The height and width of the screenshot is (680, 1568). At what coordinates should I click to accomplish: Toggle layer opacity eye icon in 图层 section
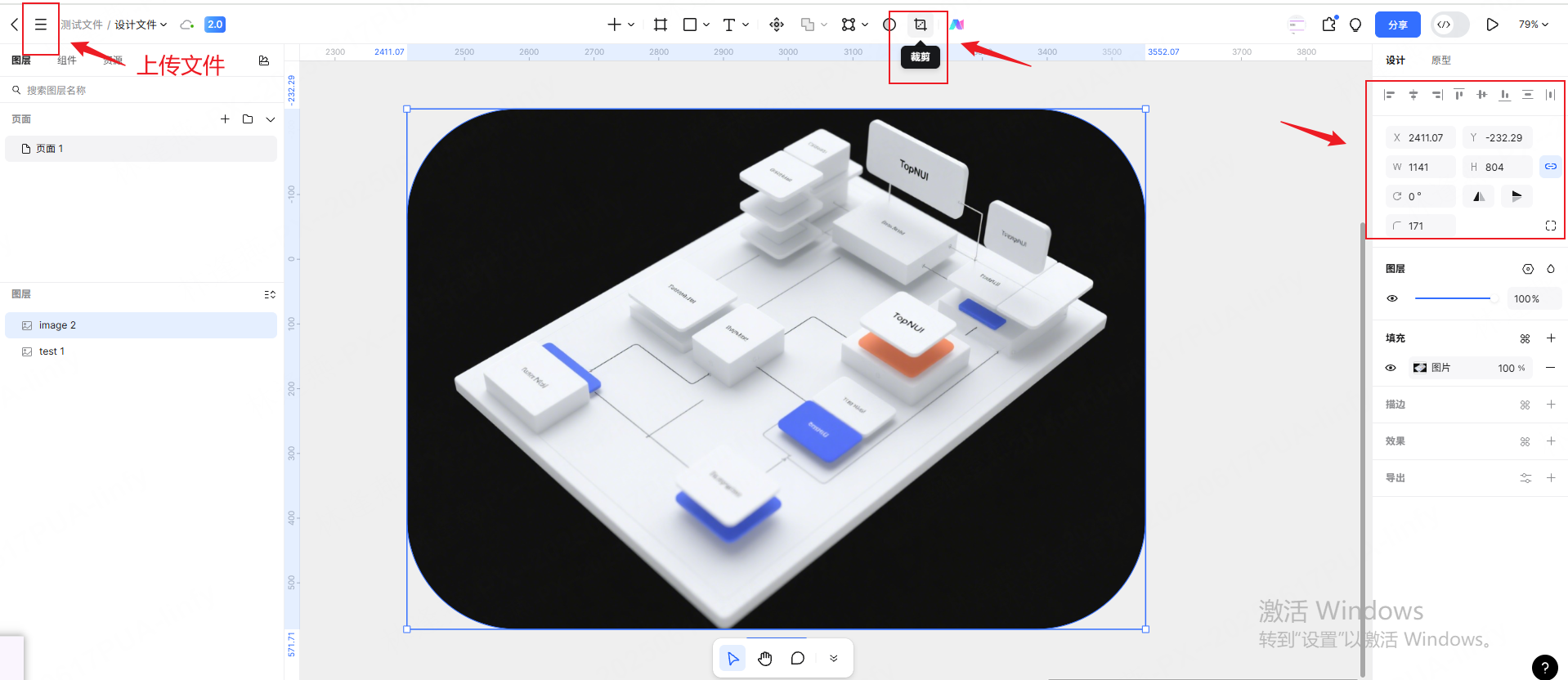click(1392, 299)
